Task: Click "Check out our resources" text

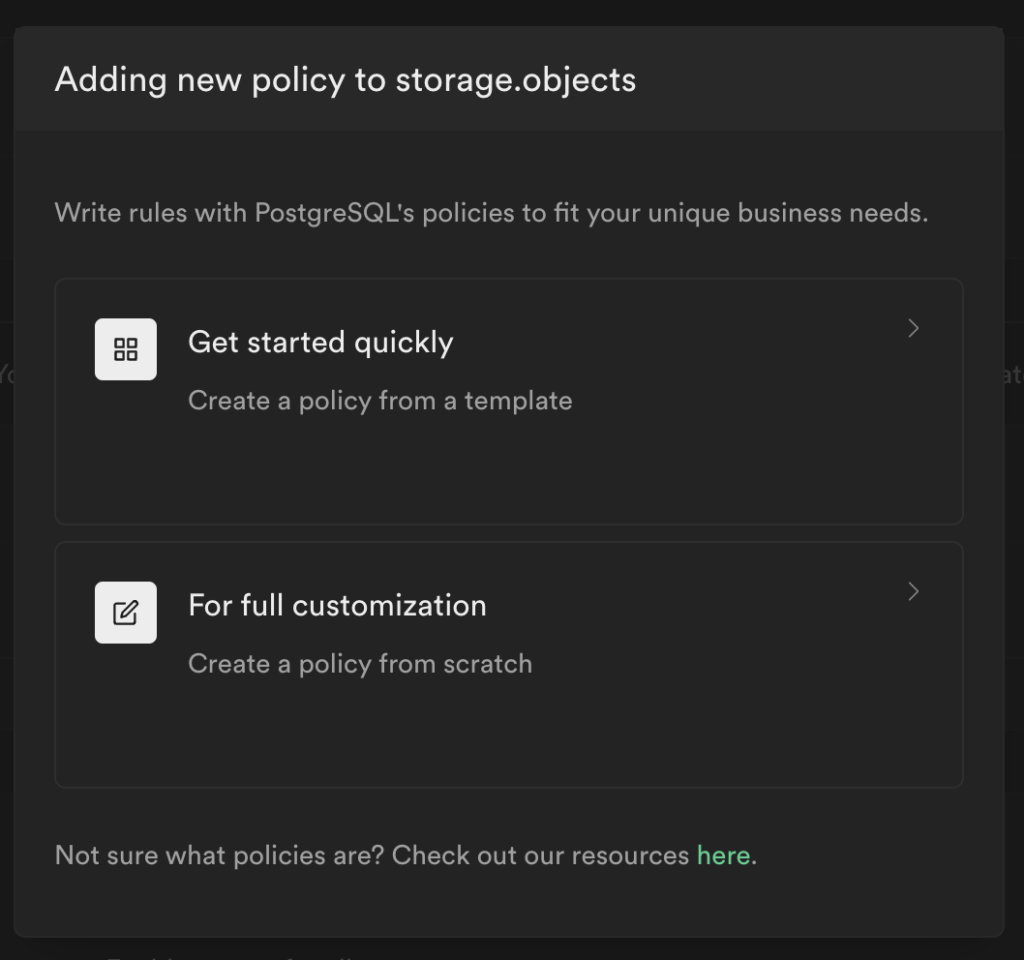Action: point(540,855)
